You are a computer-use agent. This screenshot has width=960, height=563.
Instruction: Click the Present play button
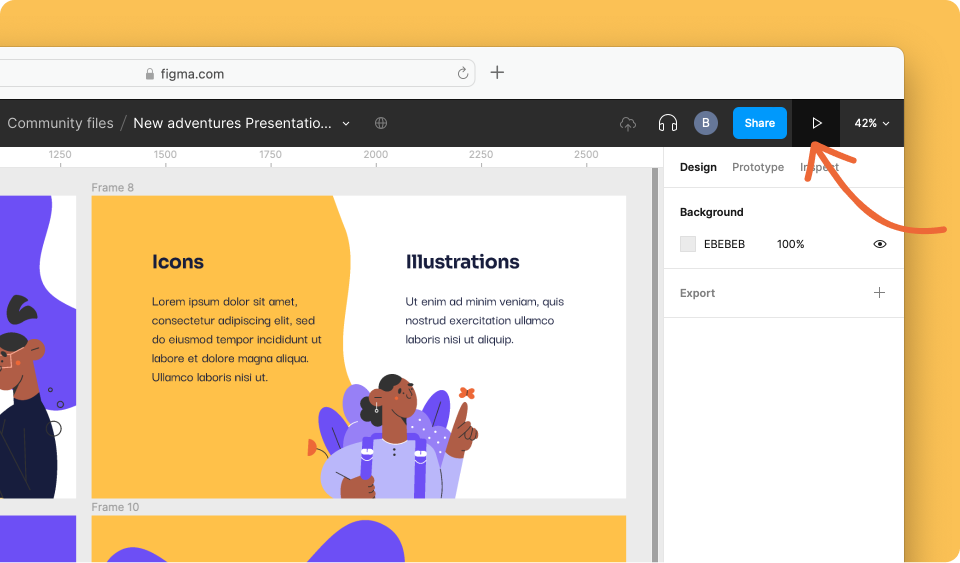pyautogui.click(x=816, y=123)
